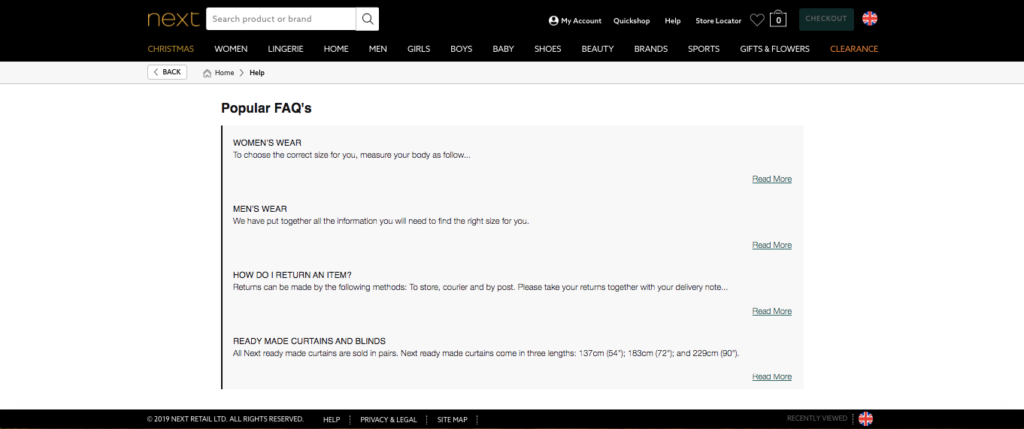The width and height of the screenshot is (1024, 429).
Task: Click the UK flag in header
Action: [x=870, y=19]
